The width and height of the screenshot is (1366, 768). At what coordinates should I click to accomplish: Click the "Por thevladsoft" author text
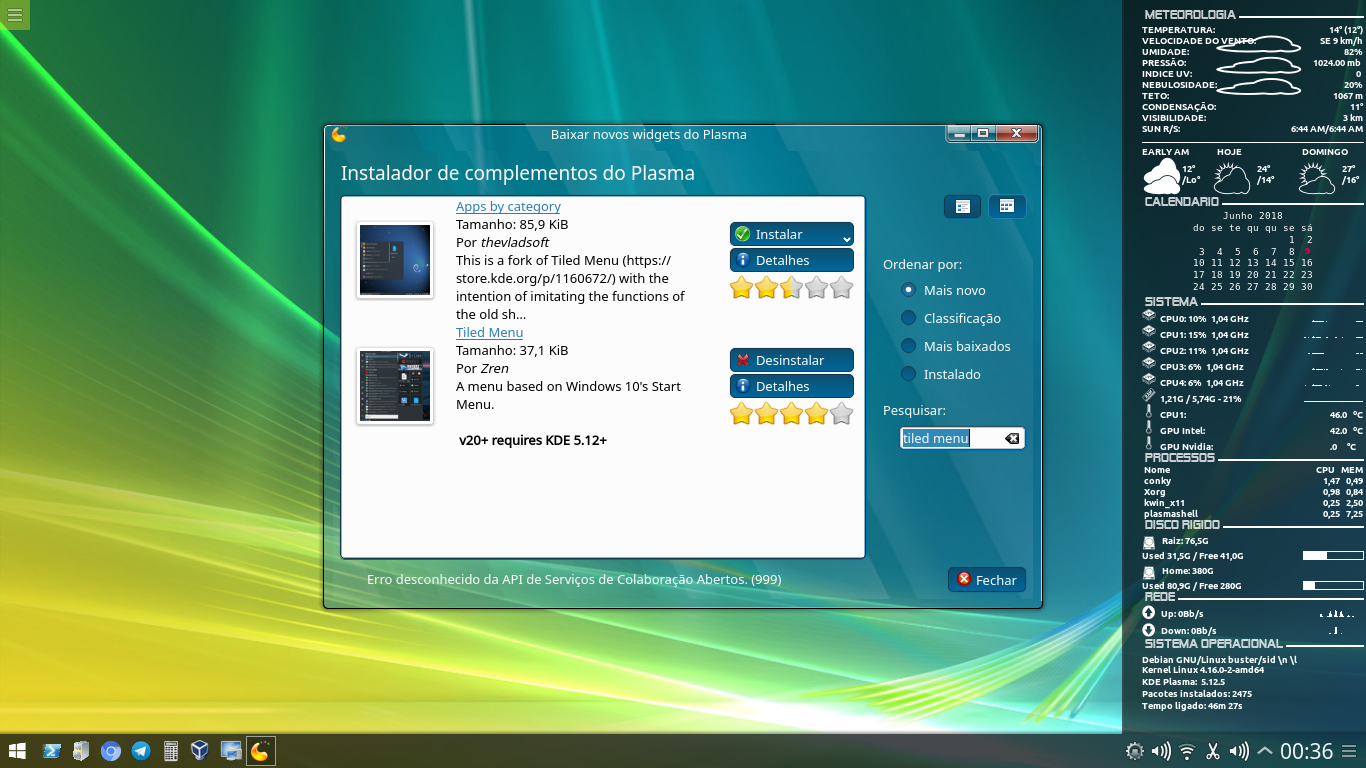click(x=503, y=242)
